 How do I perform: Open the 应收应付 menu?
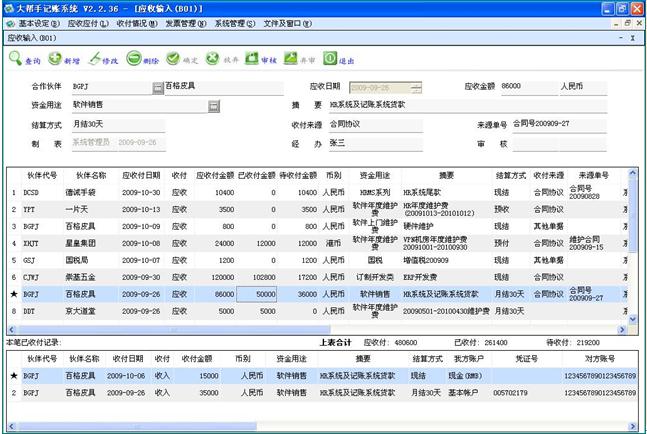(x=88, y=24)
